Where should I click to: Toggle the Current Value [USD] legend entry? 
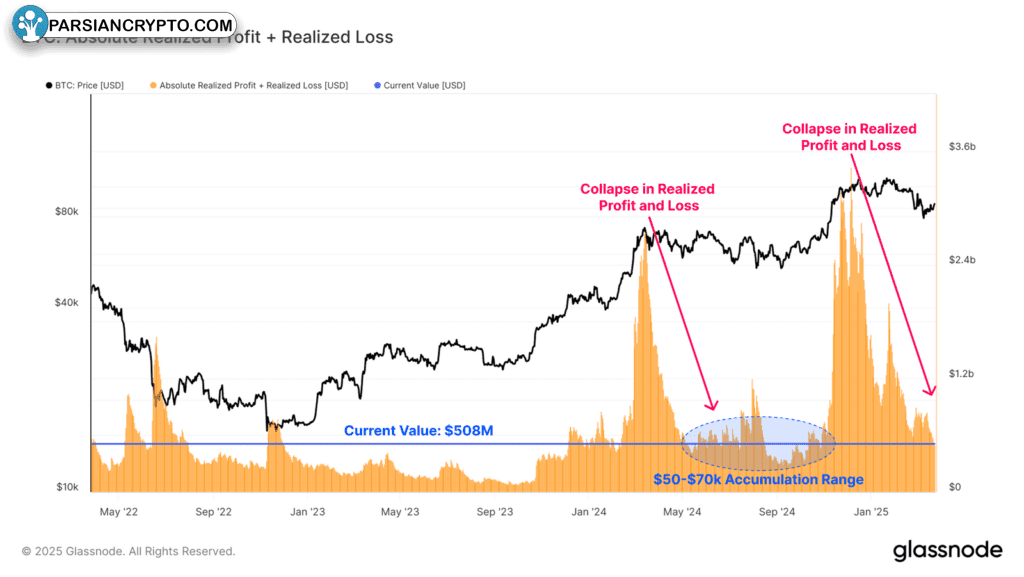tap(419, 86)
